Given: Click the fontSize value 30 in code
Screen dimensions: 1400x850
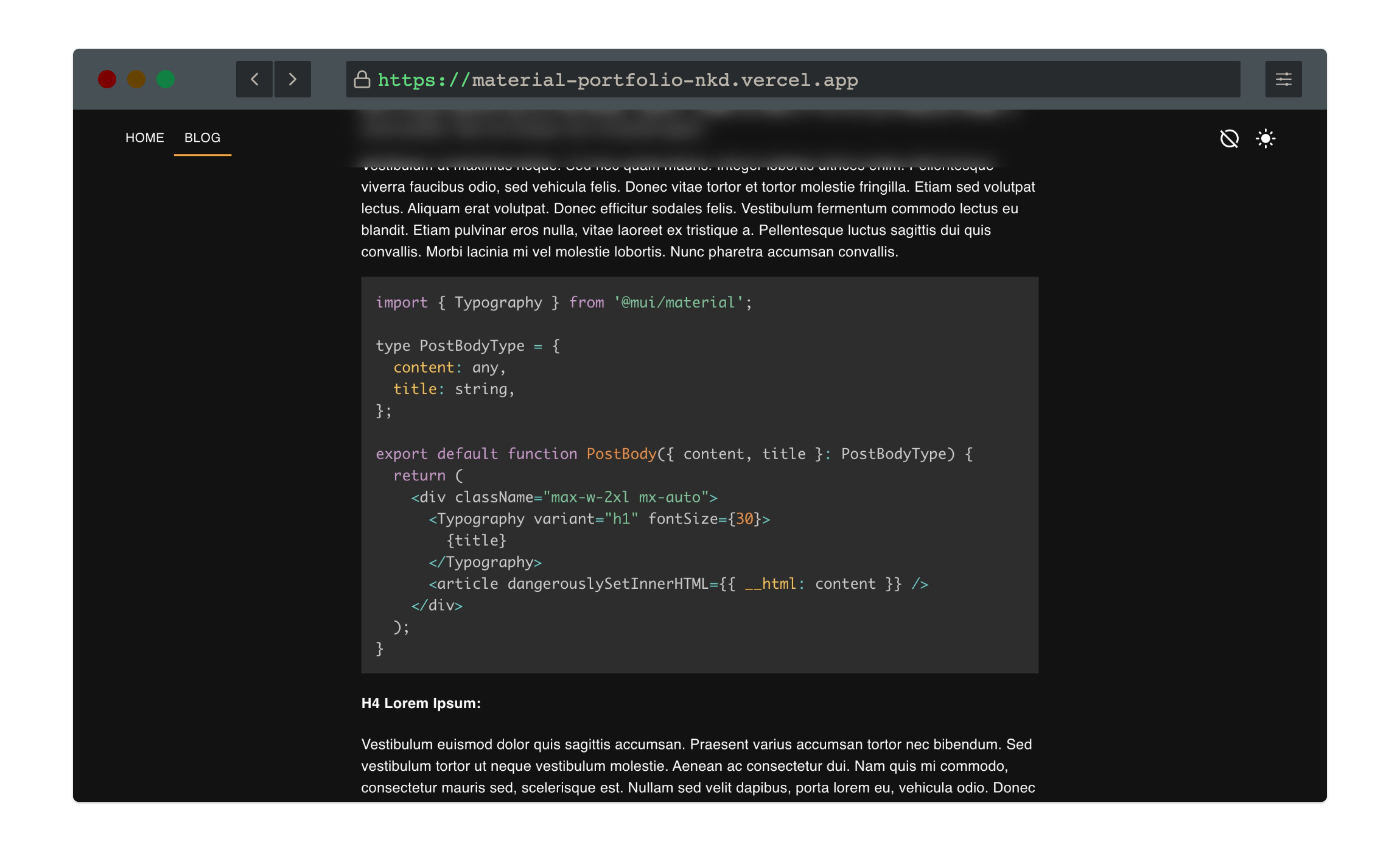Looking at the screenshot, I should click(x=744, y=519).
